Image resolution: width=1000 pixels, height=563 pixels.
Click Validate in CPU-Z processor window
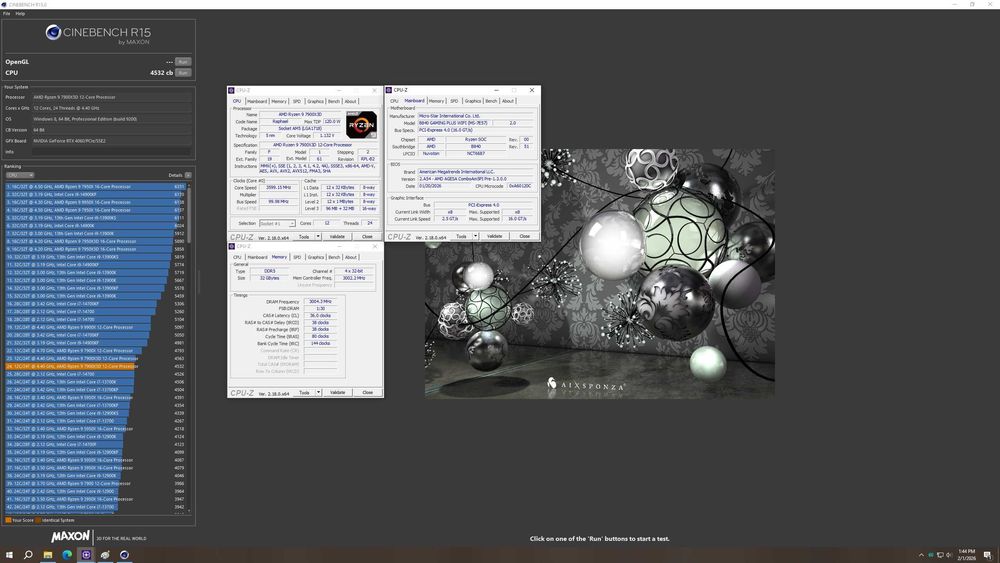coord(337,237)
